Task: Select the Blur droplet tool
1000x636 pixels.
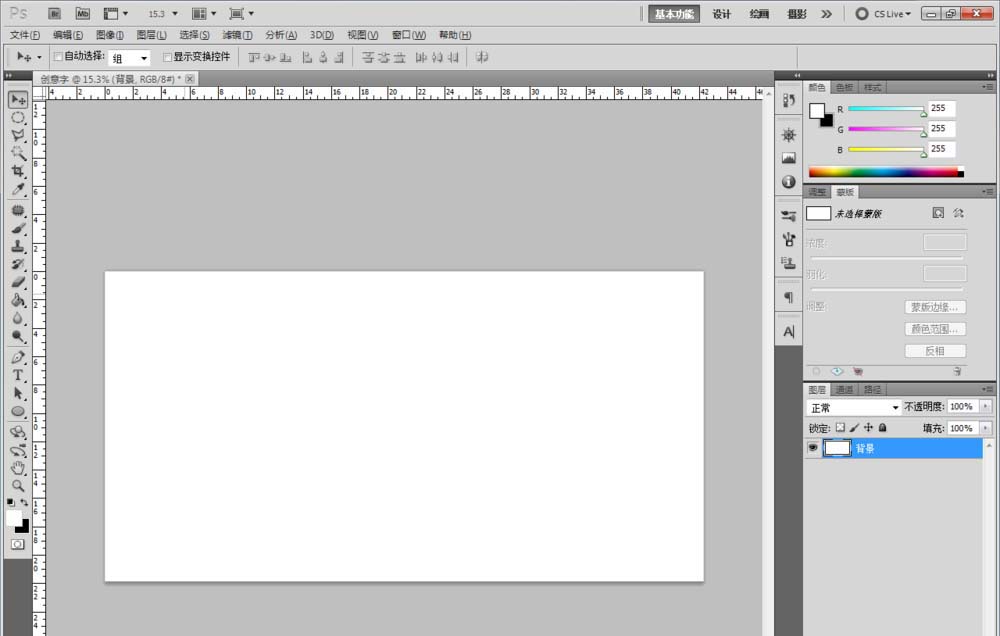Action: [x=18, y=318]
